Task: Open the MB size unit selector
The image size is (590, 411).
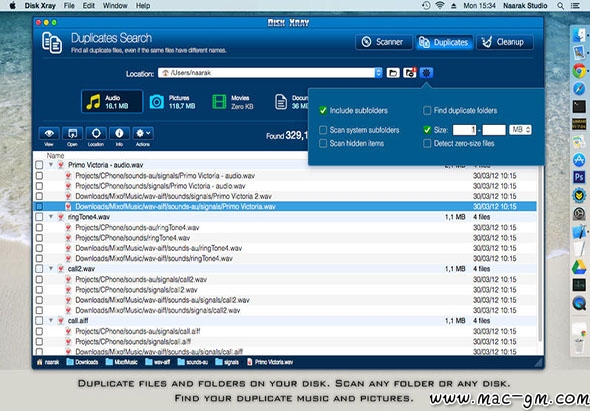Action: click(x=520, y=130)
